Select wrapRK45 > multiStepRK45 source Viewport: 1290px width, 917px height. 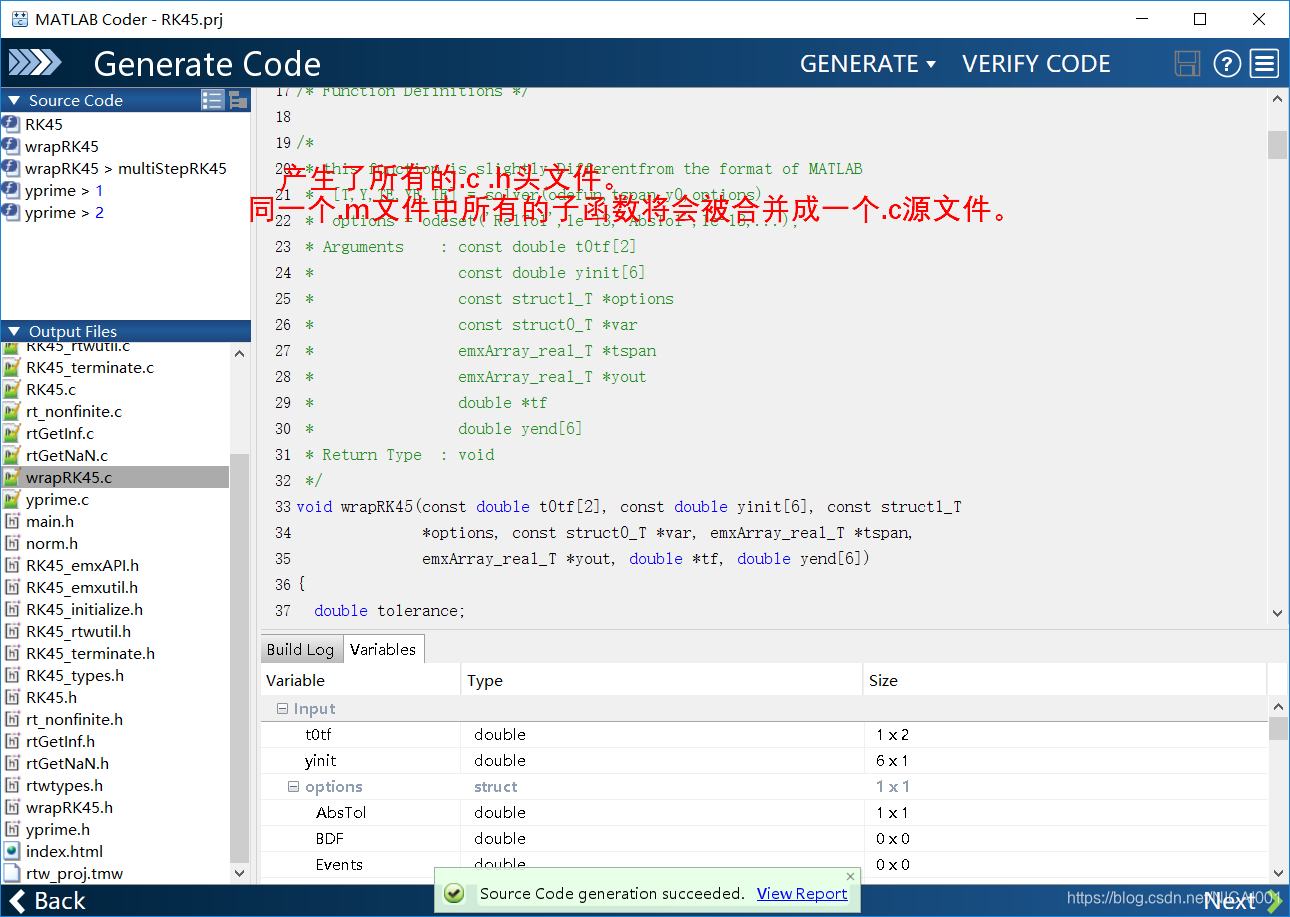point(126,168)
